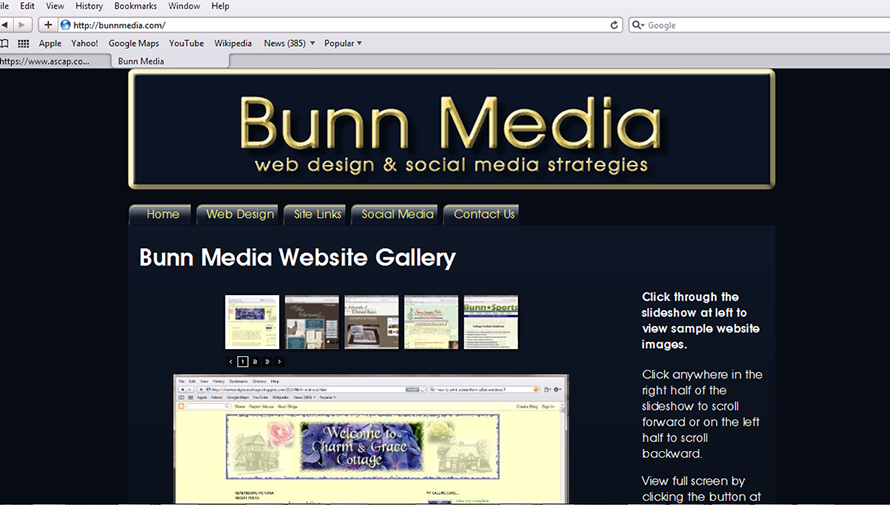
Task: Open the Help menu
Action: tap(220, 6)
